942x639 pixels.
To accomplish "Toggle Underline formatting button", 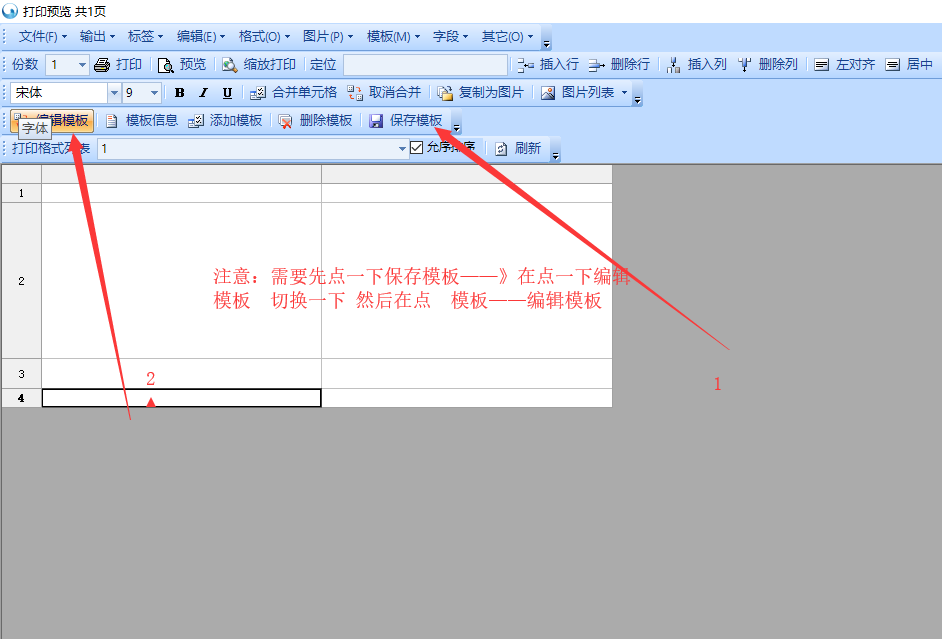I will tap(227, 93).
